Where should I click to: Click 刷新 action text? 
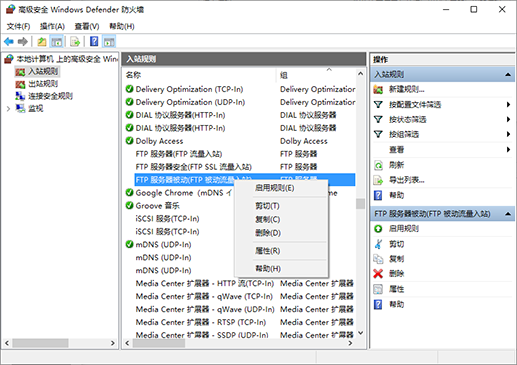pos(396,165)
